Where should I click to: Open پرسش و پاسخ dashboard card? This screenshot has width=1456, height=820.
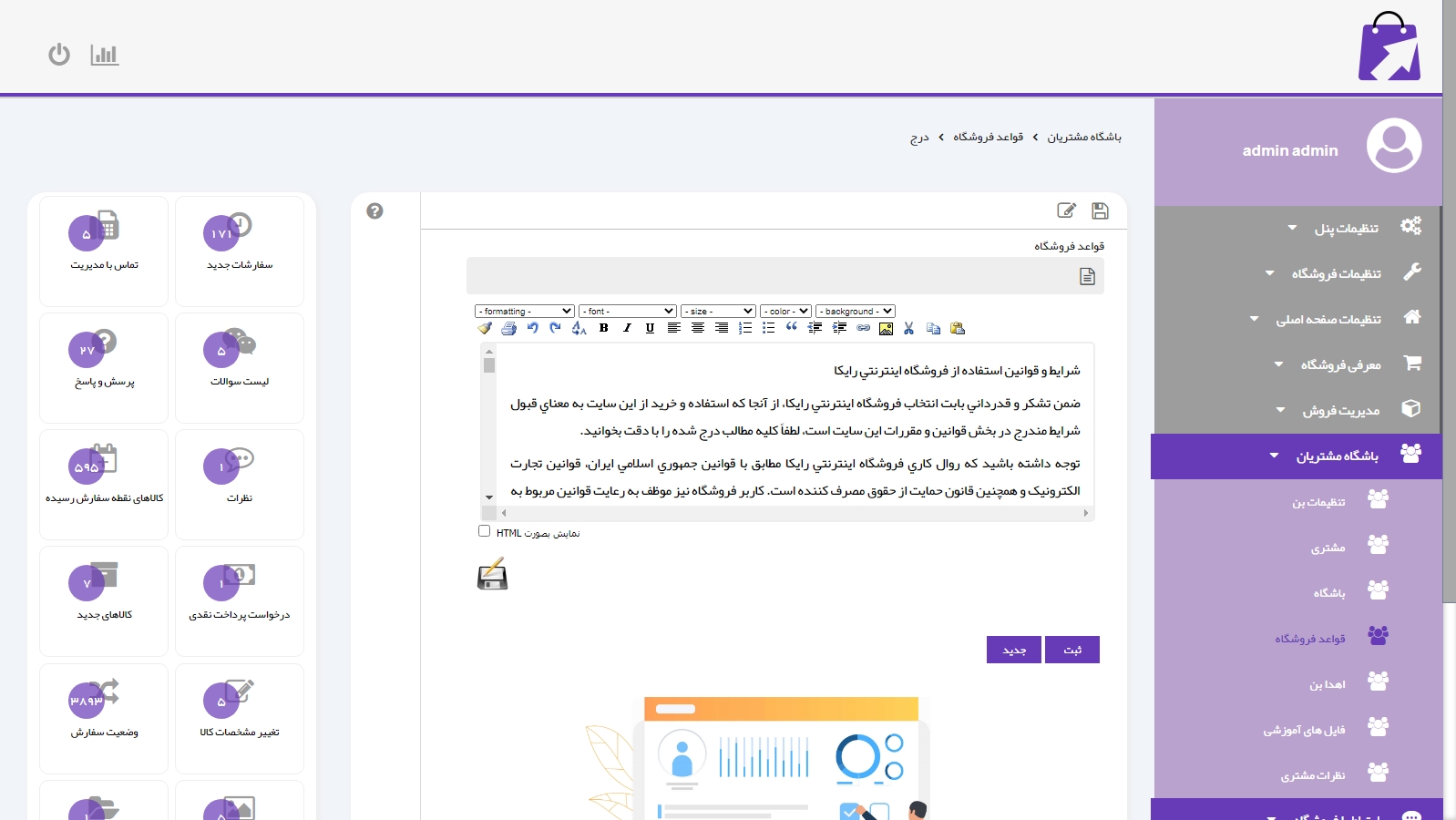[x=104, y=368]
